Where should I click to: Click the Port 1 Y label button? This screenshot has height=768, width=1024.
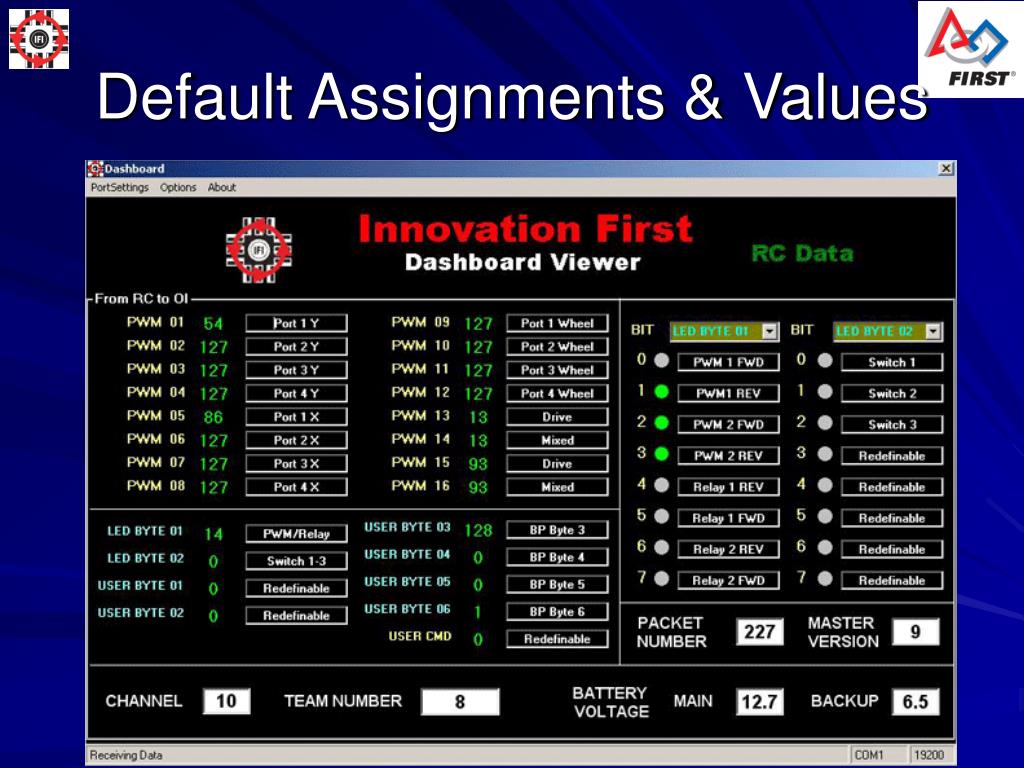(x=296, y=323)
